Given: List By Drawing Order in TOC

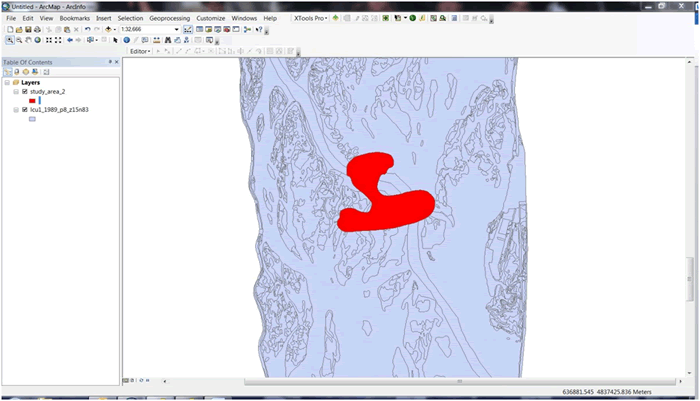Looking at the screenshot, I should pos(7,72).
